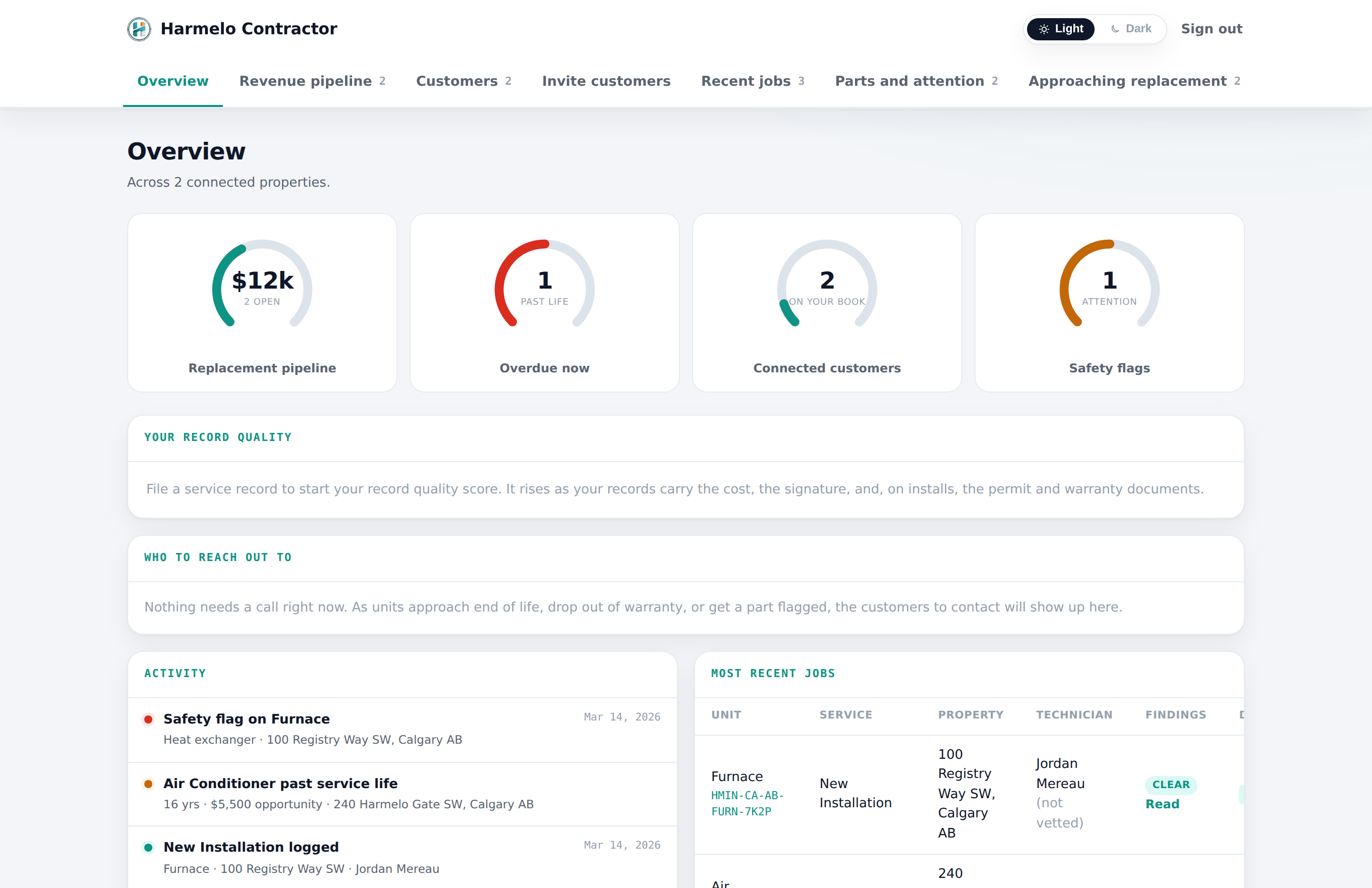Click the $12k pipeline gauge
The height and width of the screenshot is (888, 1372).
coord(262,284)
